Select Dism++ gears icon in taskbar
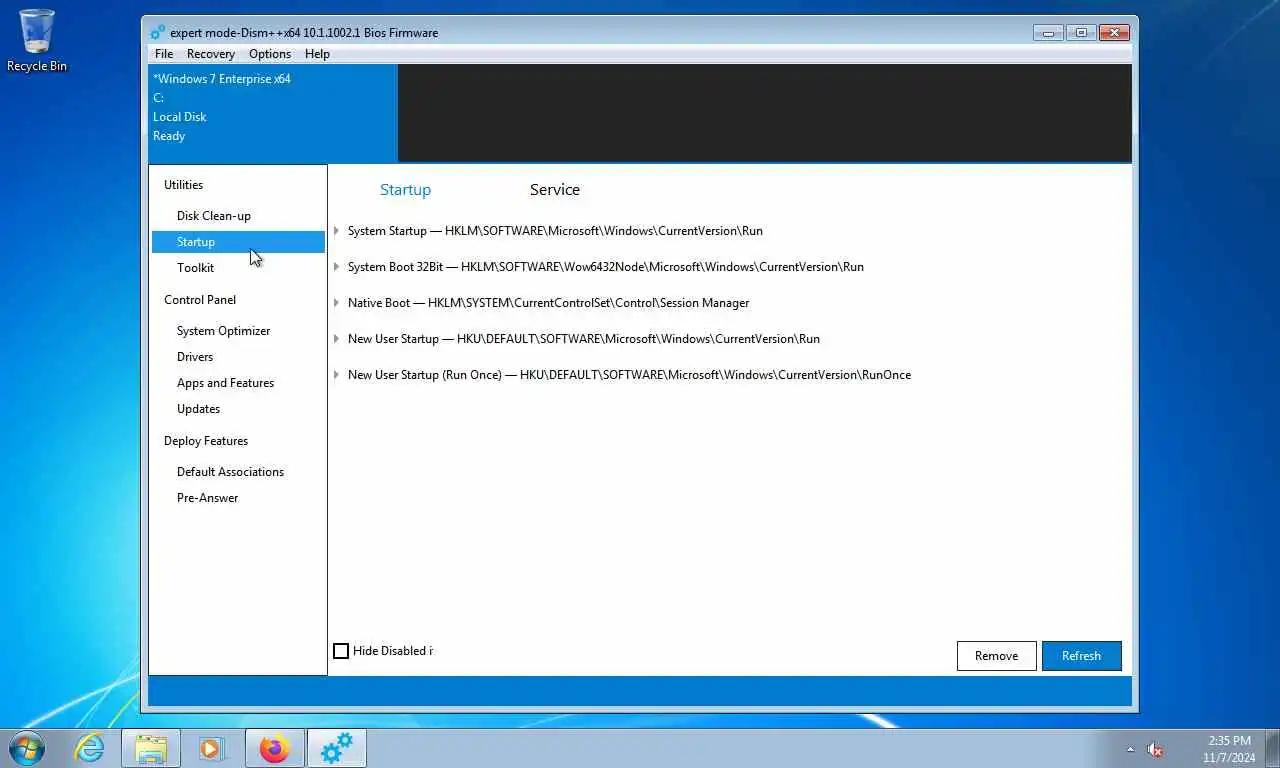1280x768 pixels. tap(337, 748)
